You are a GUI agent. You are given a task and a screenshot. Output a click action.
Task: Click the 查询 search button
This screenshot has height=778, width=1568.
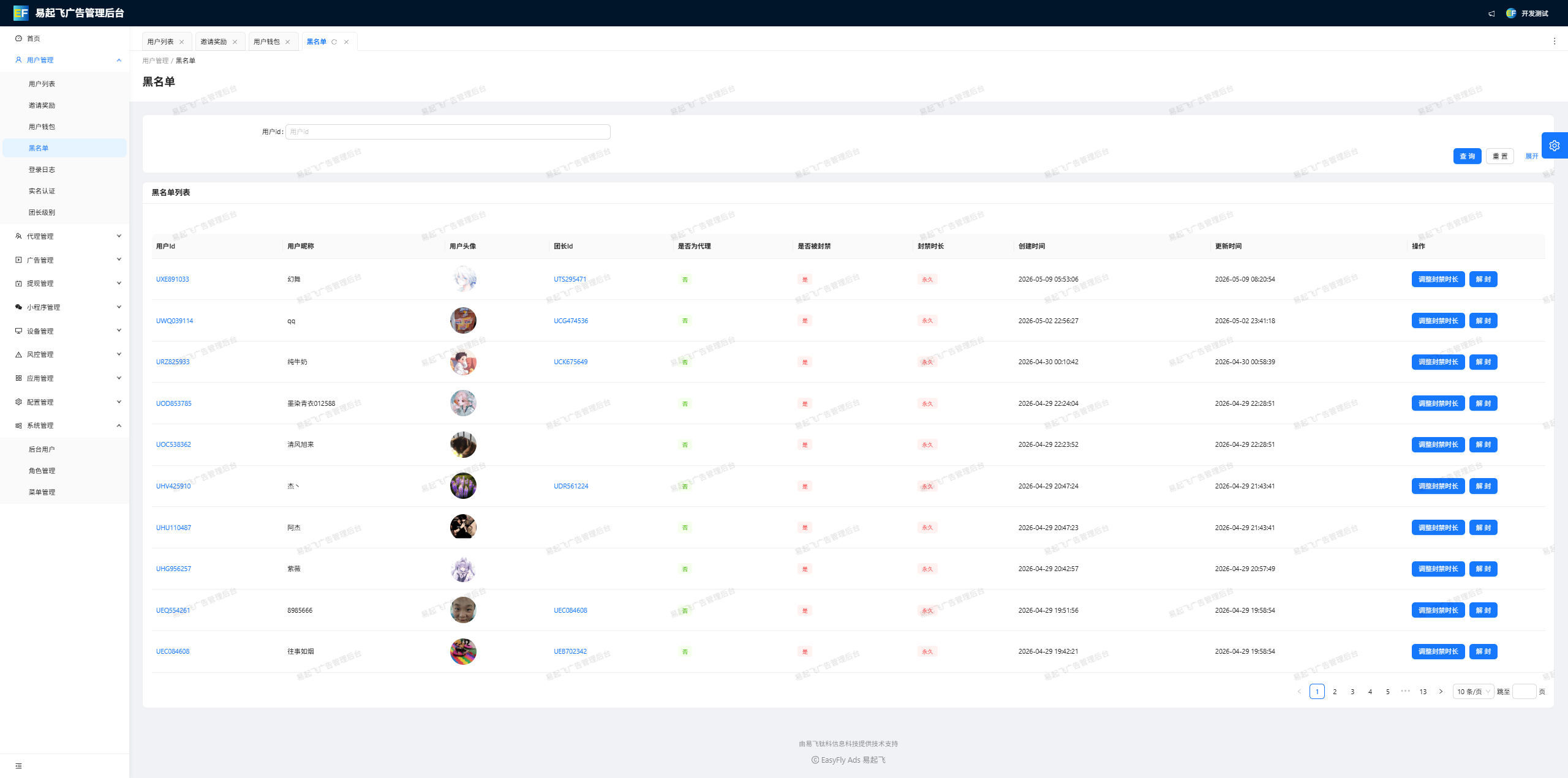point(1467,156)
